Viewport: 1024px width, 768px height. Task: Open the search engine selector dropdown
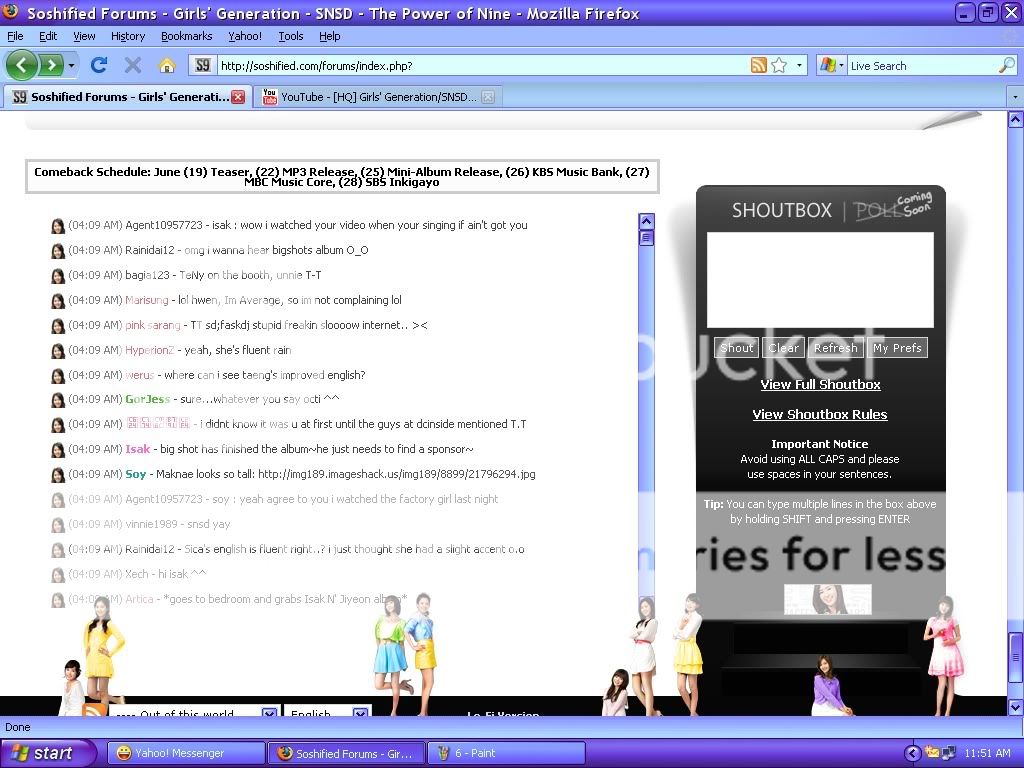(831, 65)
